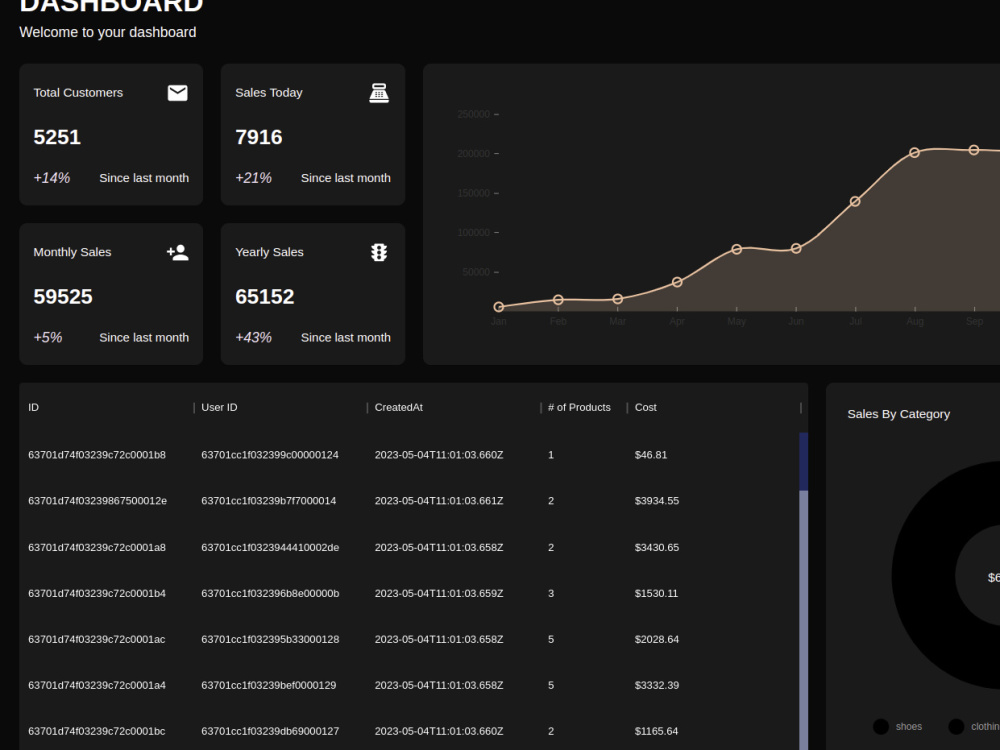The height and width of the screenshot is (750, 1000).
Task: Click the cost cell $46.81
Action: tap(651, 455)
